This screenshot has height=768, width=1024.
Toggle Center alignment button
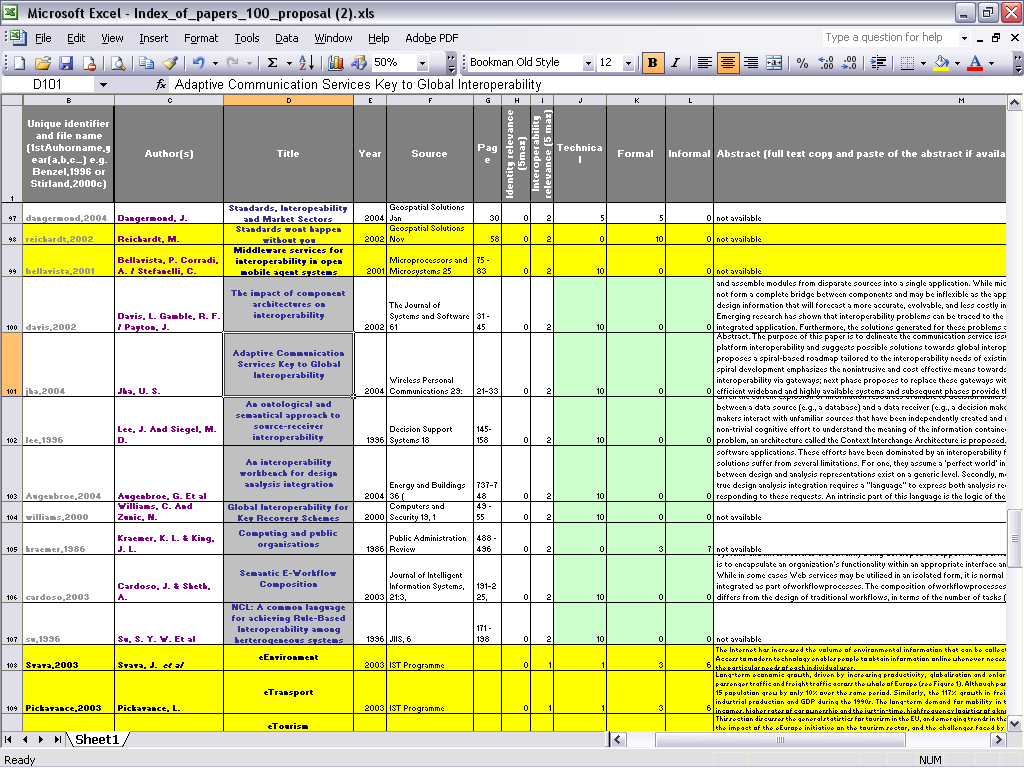pos(728,63)
